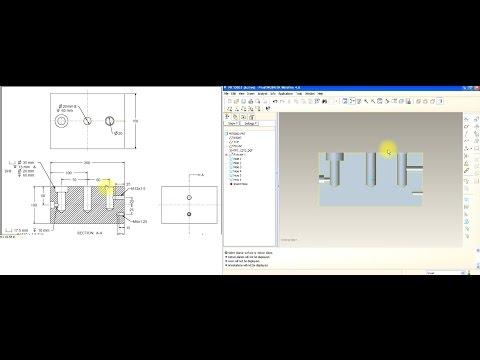Click the navigator panel collapse sash

pyautogui.click(x=277, y=173)
